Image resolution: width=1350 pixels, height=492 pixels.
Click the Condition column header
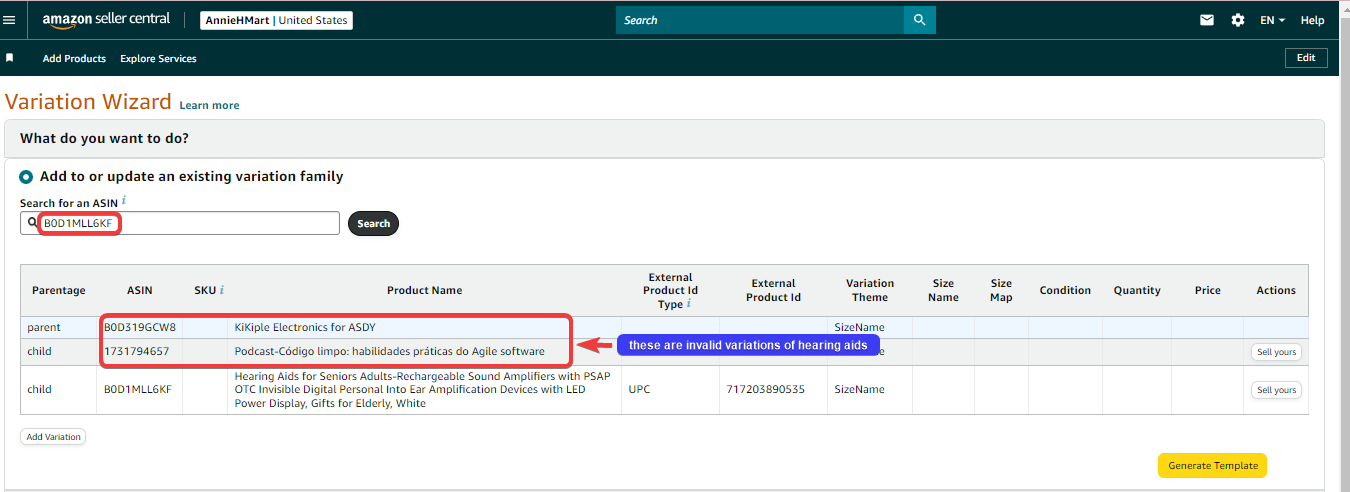click(1065, 290)
